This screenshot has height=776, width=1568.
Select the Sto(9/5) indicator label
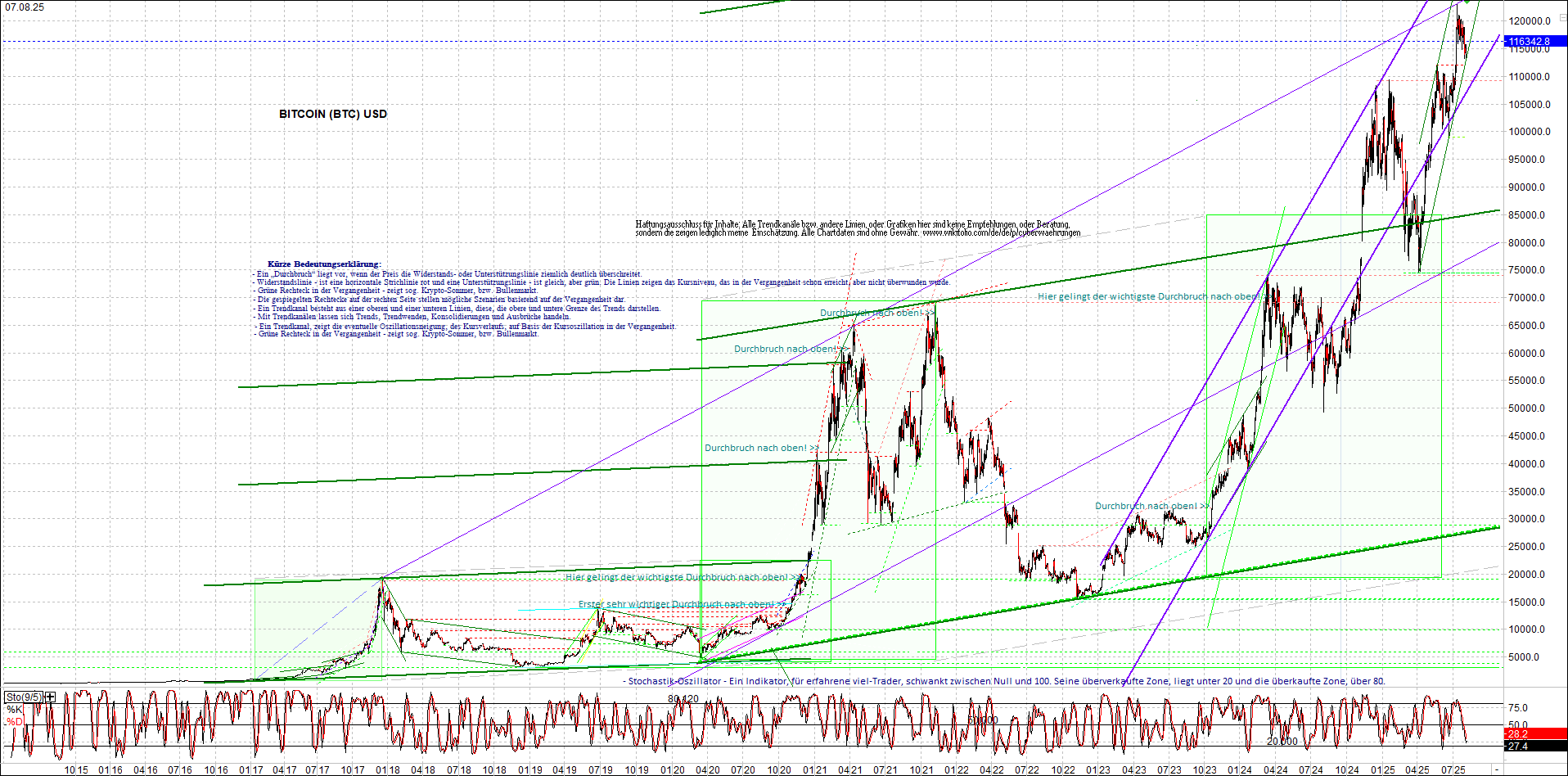(x=25, y=695)
